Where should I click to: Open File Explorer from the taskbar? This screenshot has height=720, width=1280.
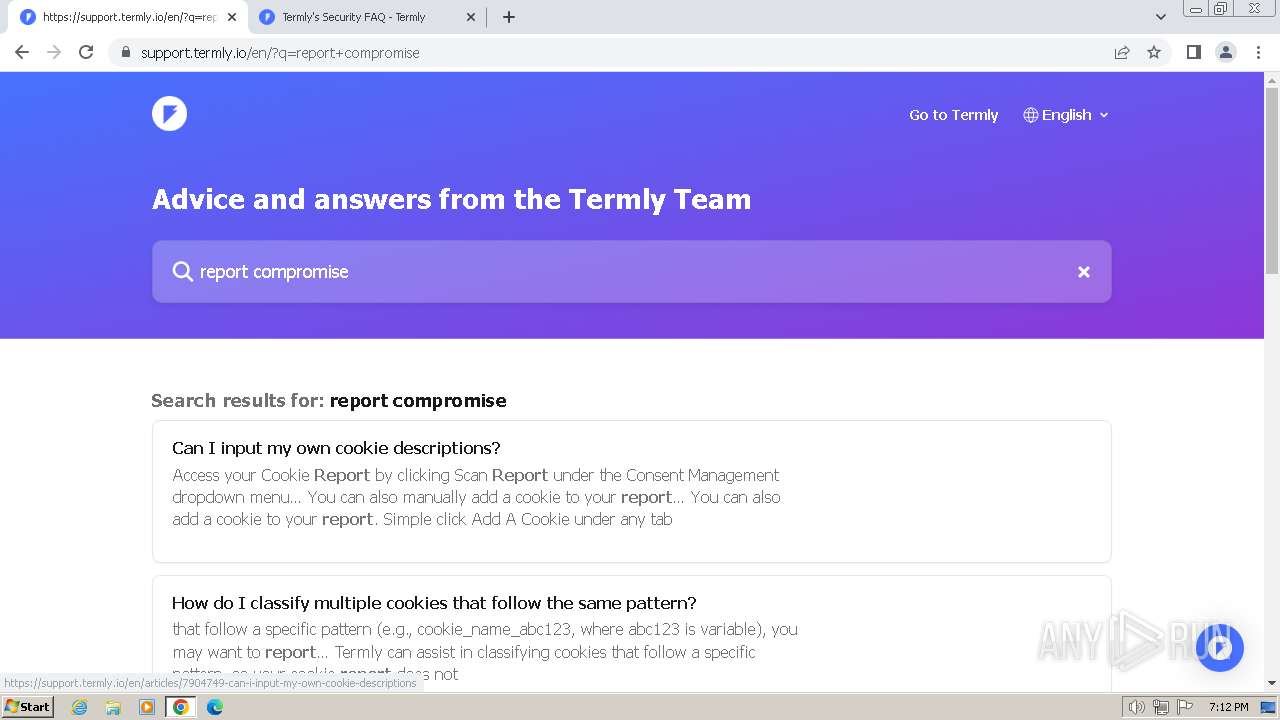point(113,707)
